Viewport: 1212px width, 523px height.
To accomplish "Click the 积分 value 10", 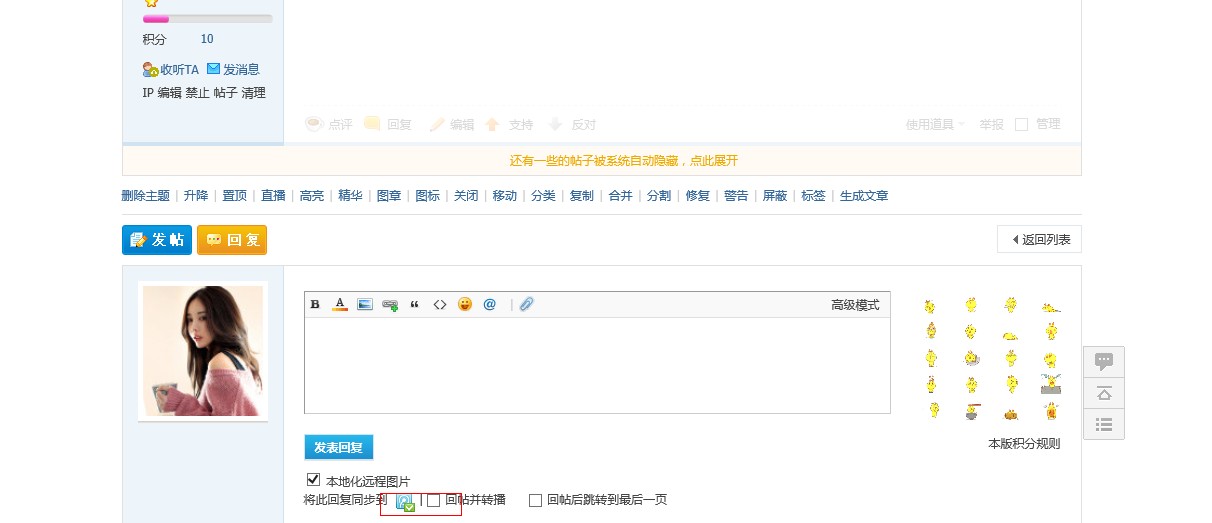I will click(207, 39).
